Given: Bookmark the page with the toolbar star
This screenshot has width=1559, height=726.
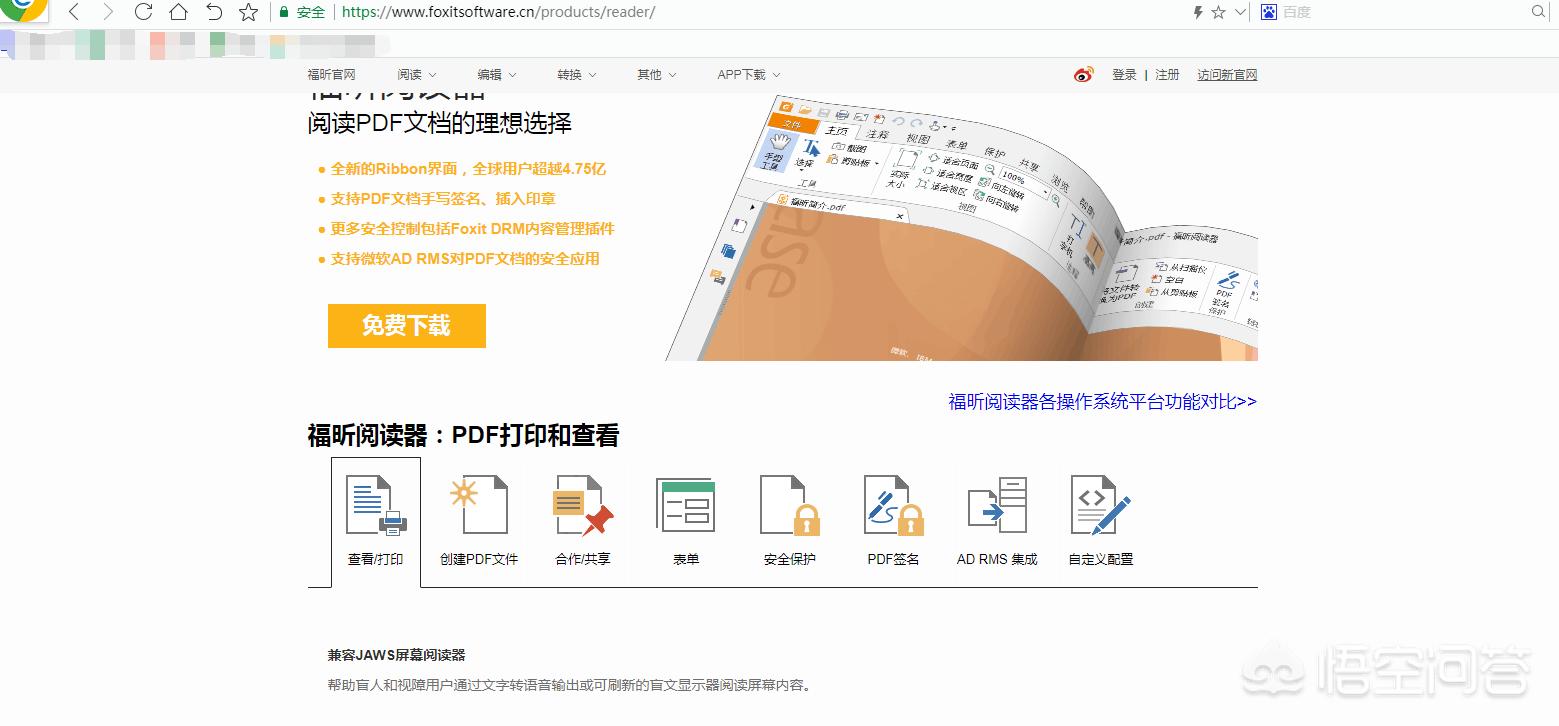Looking at the screenshot, I should 248,12.
